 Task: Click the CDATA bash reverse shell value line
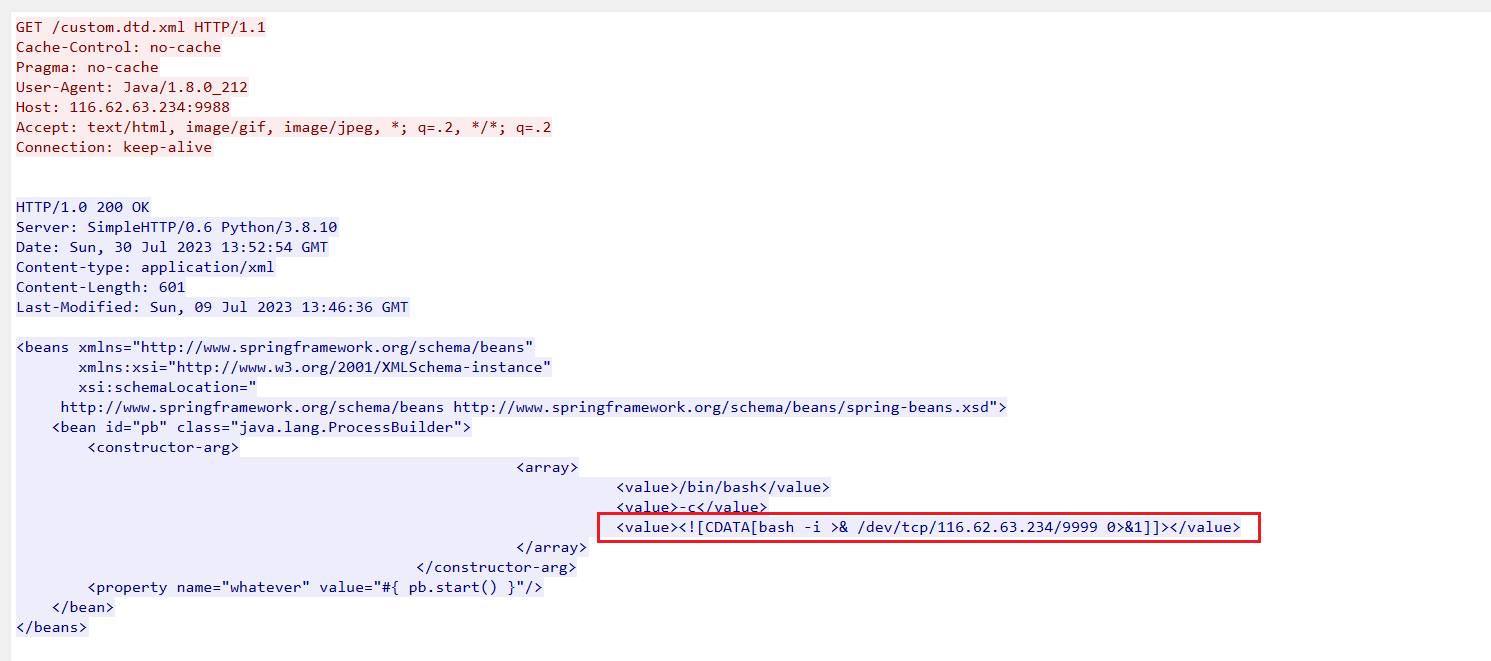928,527
